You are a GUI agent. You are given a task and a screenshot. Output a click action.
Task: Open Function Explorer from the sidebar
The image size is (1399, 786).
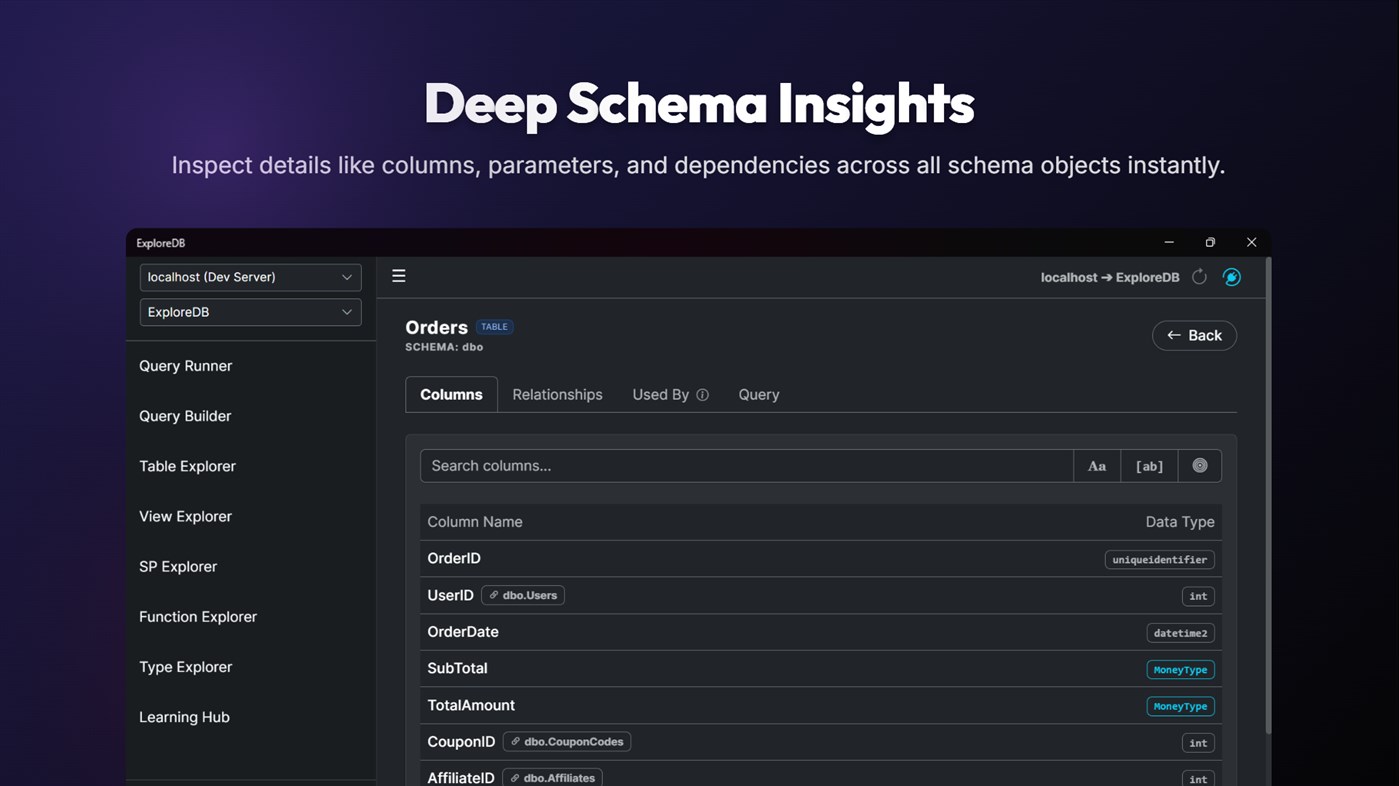pyautogui.click(x=198, y=617)
